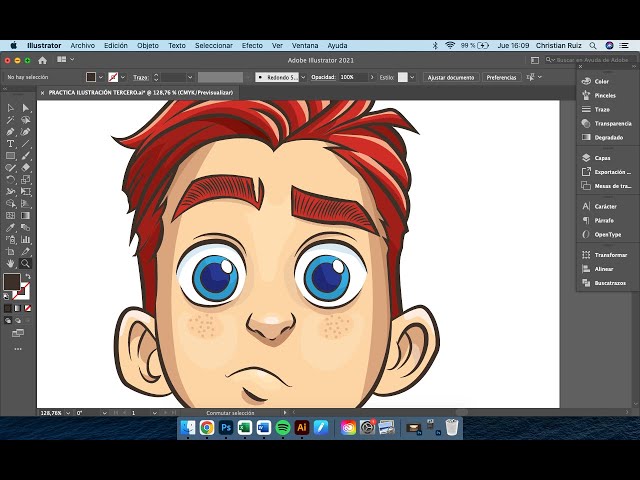Select the Shape Builder tool
Image resolution: width=640 pixels, height=480 pixels.
[x=10, y=203]
